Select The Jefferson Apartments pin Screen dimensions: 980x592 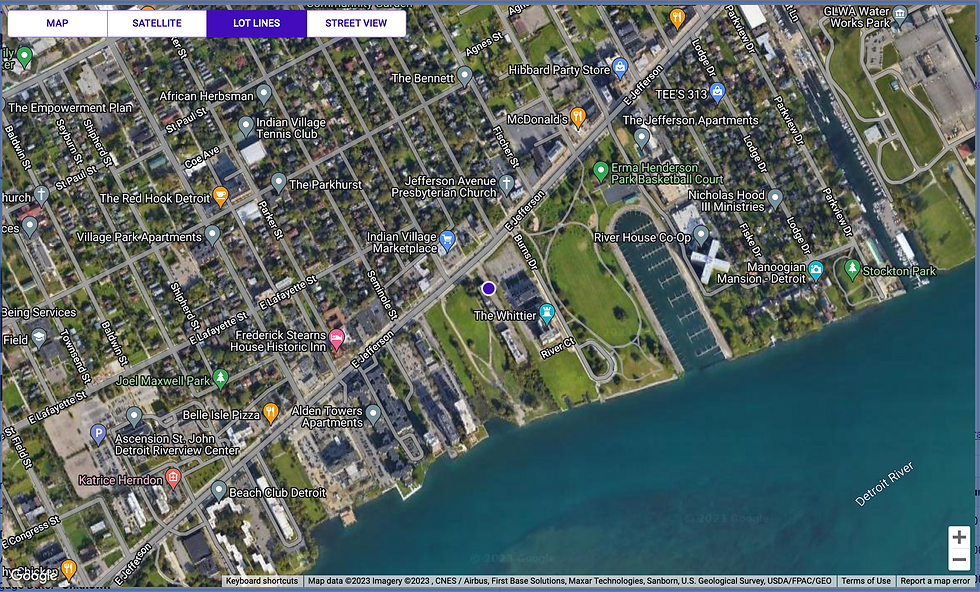641,137
